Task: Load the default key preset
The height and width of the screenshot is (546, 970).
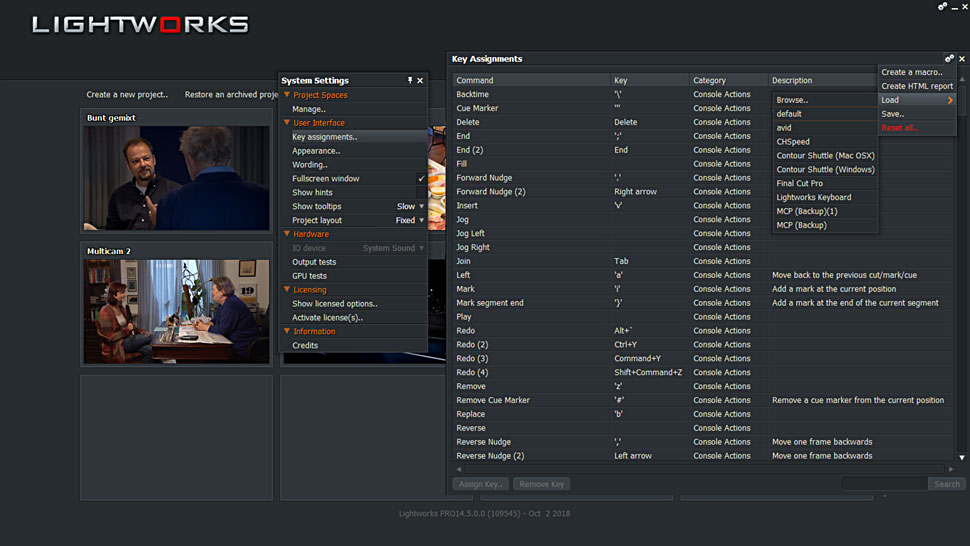Action: [789, 114]
